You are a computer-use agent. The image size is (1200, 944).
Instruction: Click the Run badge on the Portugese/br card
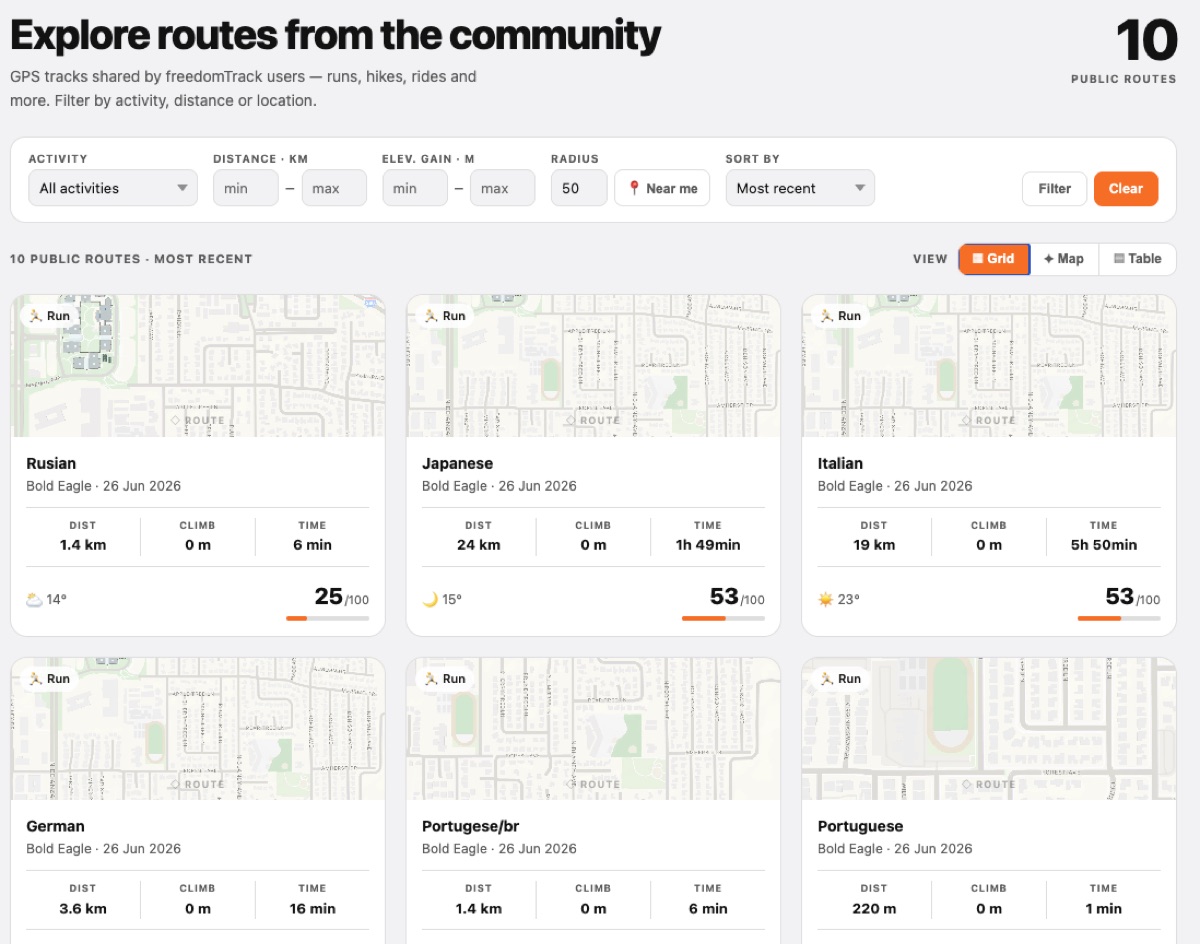[445, 678]
